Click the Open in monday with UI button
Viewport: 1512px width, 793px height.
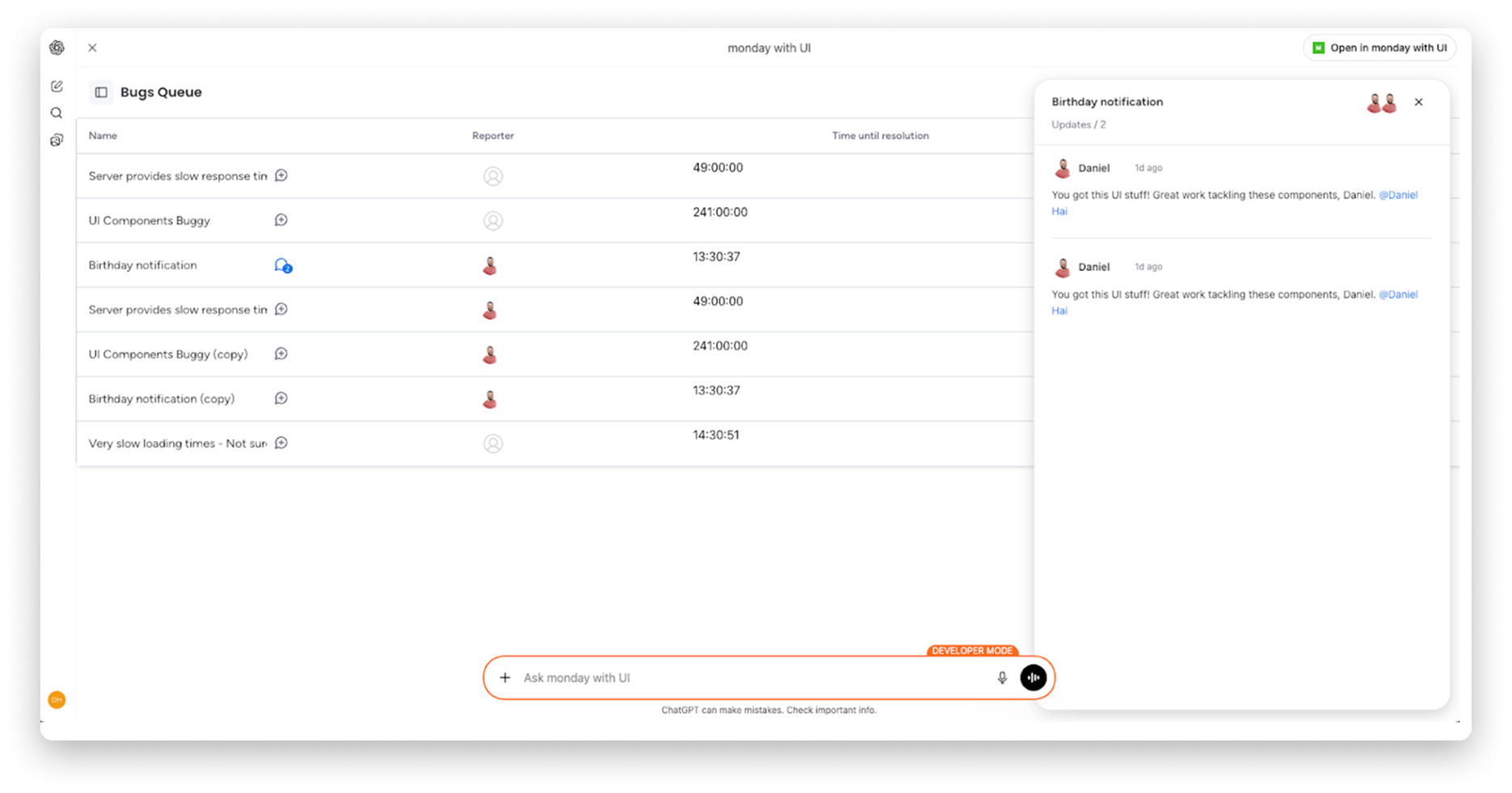1379,48
